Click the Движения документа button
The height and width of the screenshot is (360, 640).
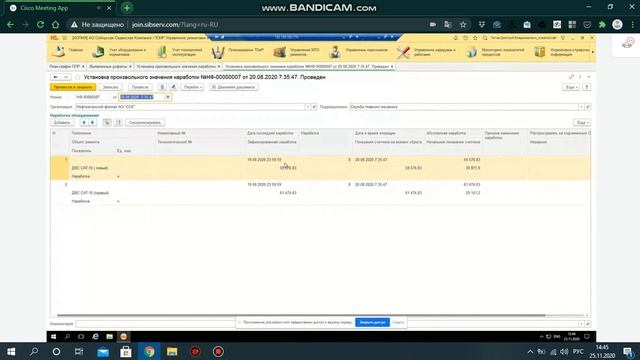coord(233,87)
